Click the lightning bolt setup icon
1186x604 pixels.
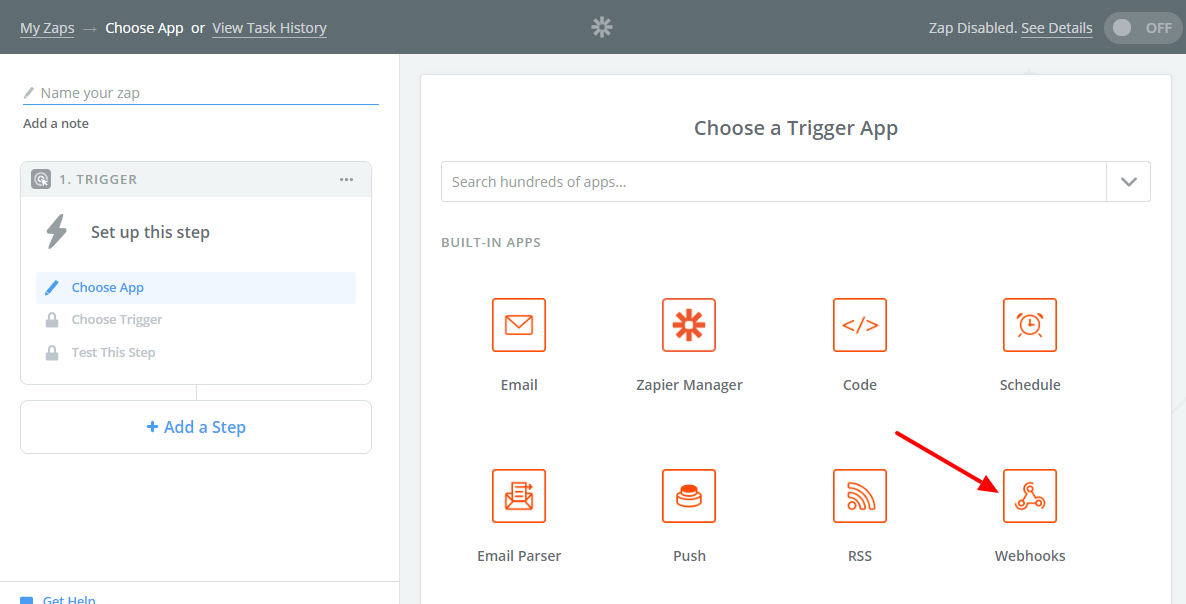tap(57, 231)
